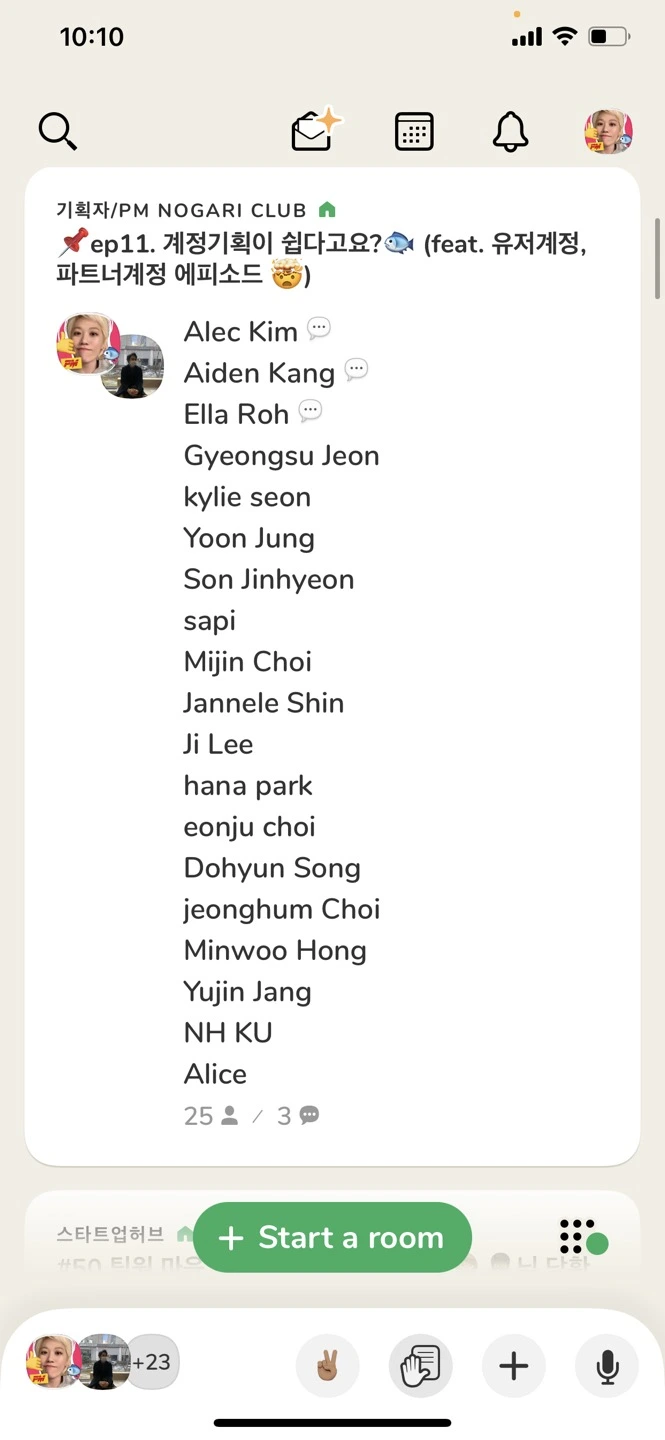Image resolution: width=665 pixels, height=1440 pixels.
Task: Open the dotted grid online-friends icon
Action: tap(582, 1237)
